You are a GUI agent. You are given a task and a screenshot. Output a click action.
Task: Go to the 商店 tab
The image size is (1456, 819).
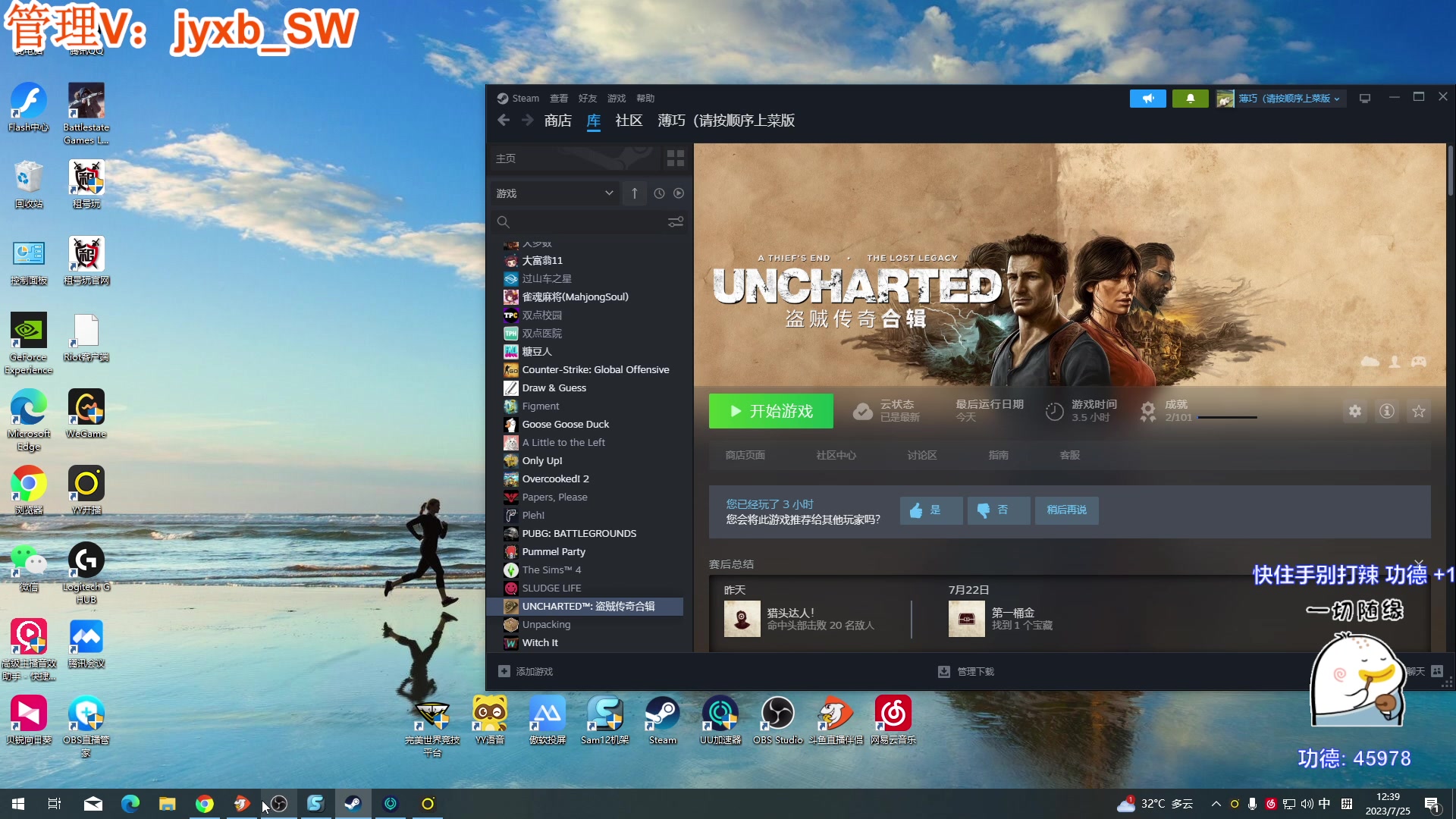(x=558, y=121)
